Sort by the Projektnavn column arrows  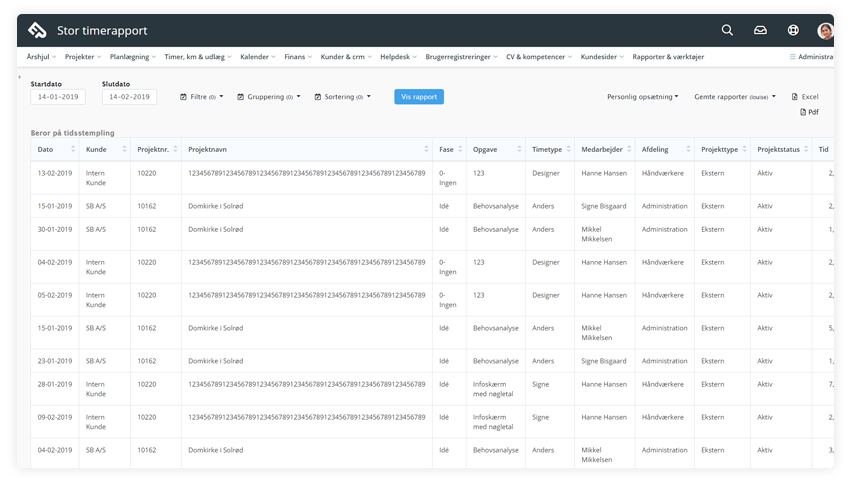pyautogui.click(x=426, y=149)
